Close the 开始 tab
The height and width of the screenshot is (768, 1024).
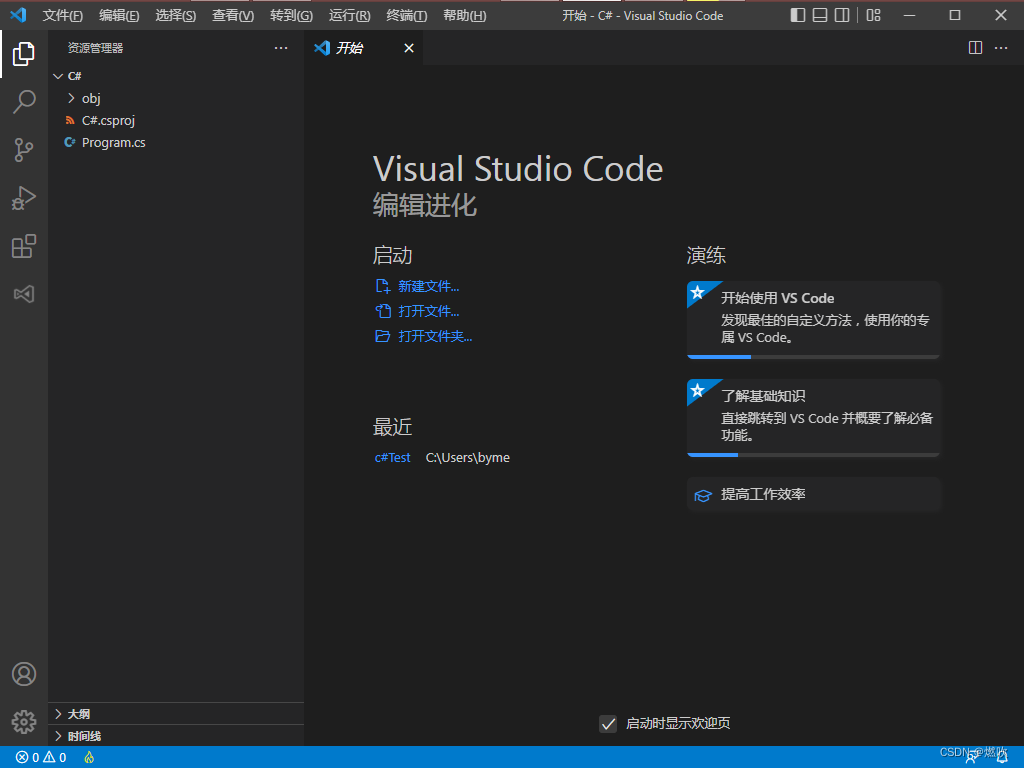(x=409, y=48)
